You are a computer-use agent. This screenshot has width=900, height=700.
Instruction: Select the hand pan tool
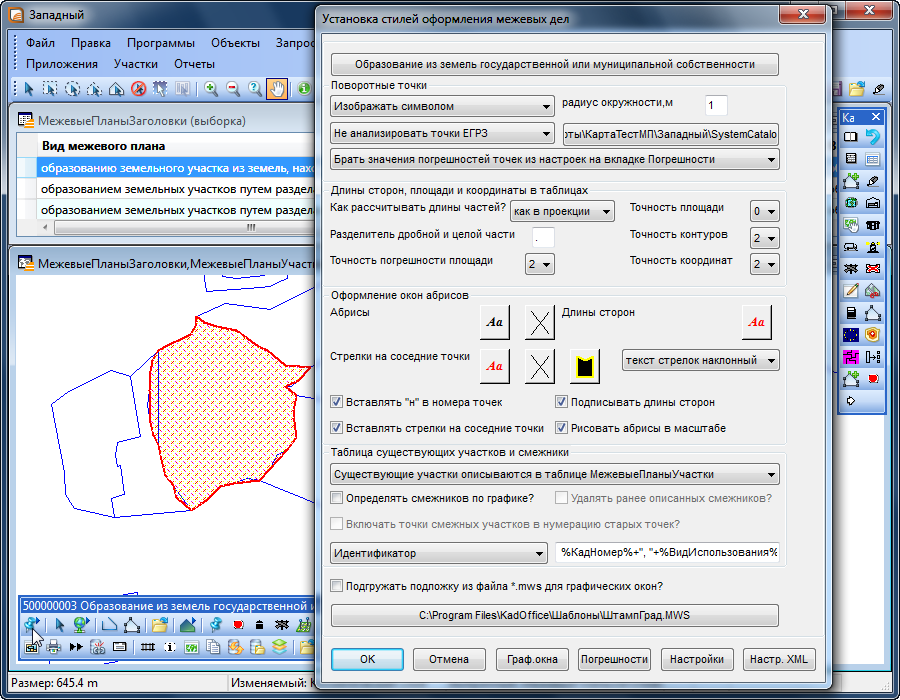(x=277, y=88)
